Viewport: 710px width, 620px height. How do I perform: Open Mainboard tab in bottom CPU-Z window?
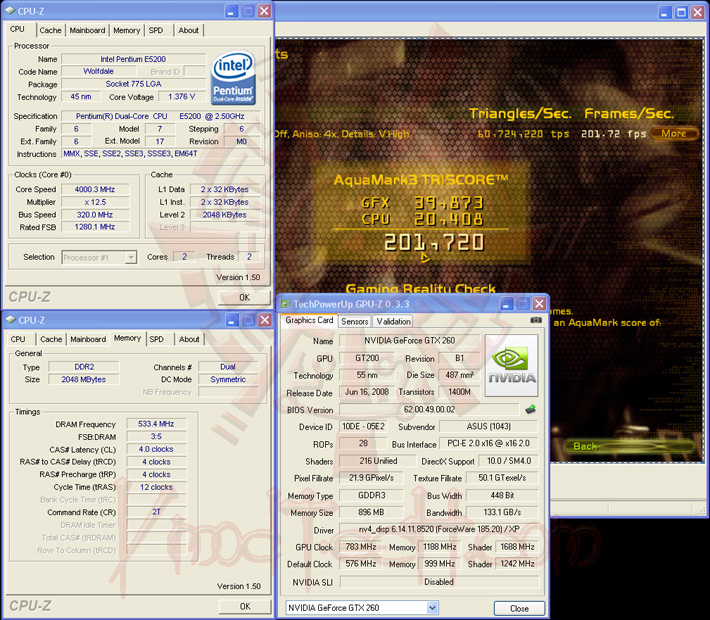pos(88,339)
